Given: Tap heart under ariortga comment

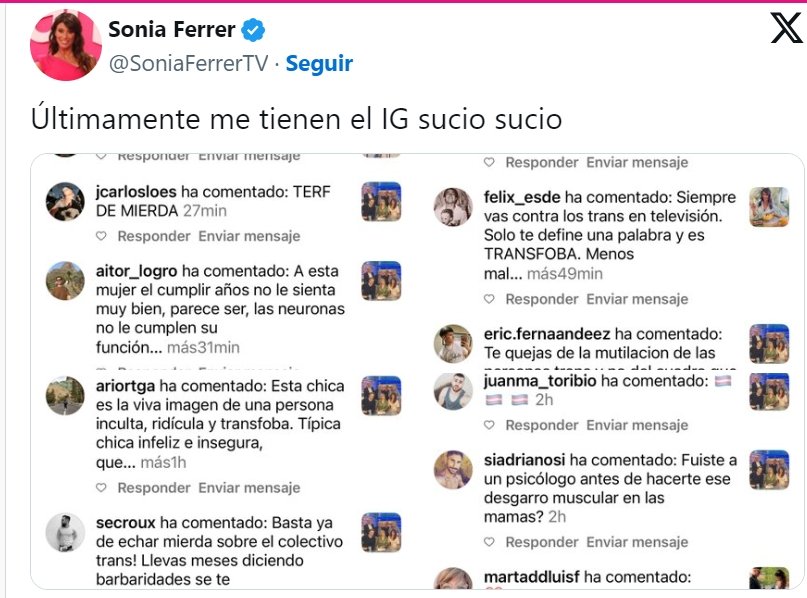Looking at the screenshot, I should click(x=101, y=488).
